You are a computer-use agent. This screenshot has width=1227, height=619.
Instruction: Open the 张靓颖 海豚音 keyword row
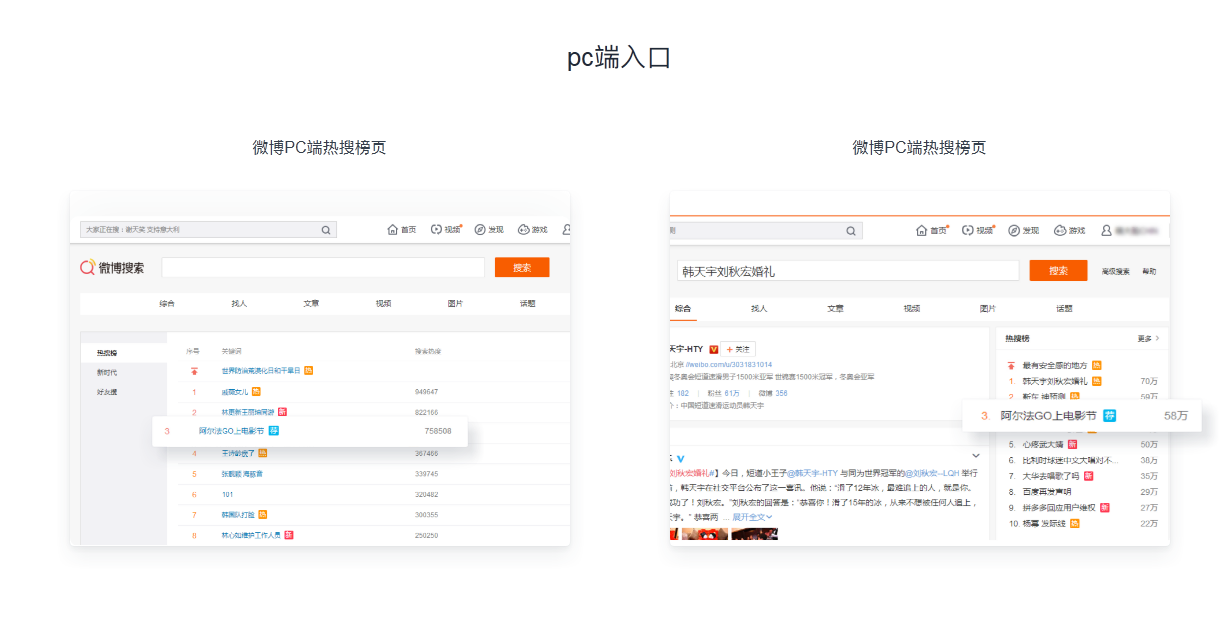(242, 473)
